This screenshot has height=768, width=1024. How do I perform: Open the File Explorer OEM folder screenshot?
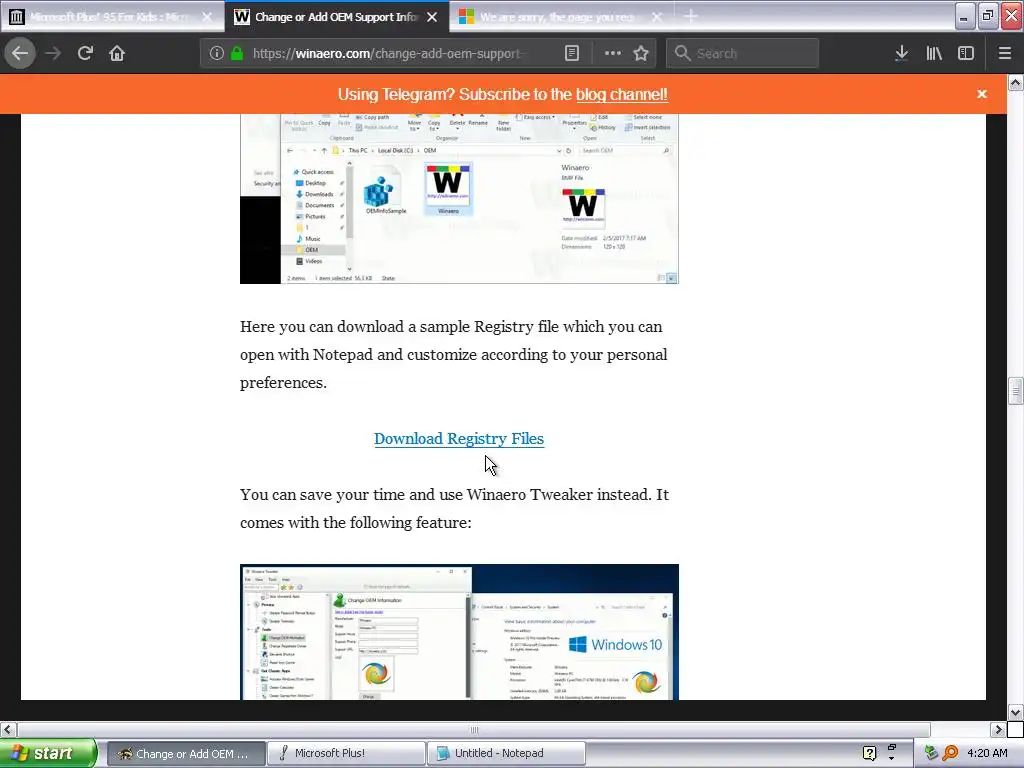459,199
